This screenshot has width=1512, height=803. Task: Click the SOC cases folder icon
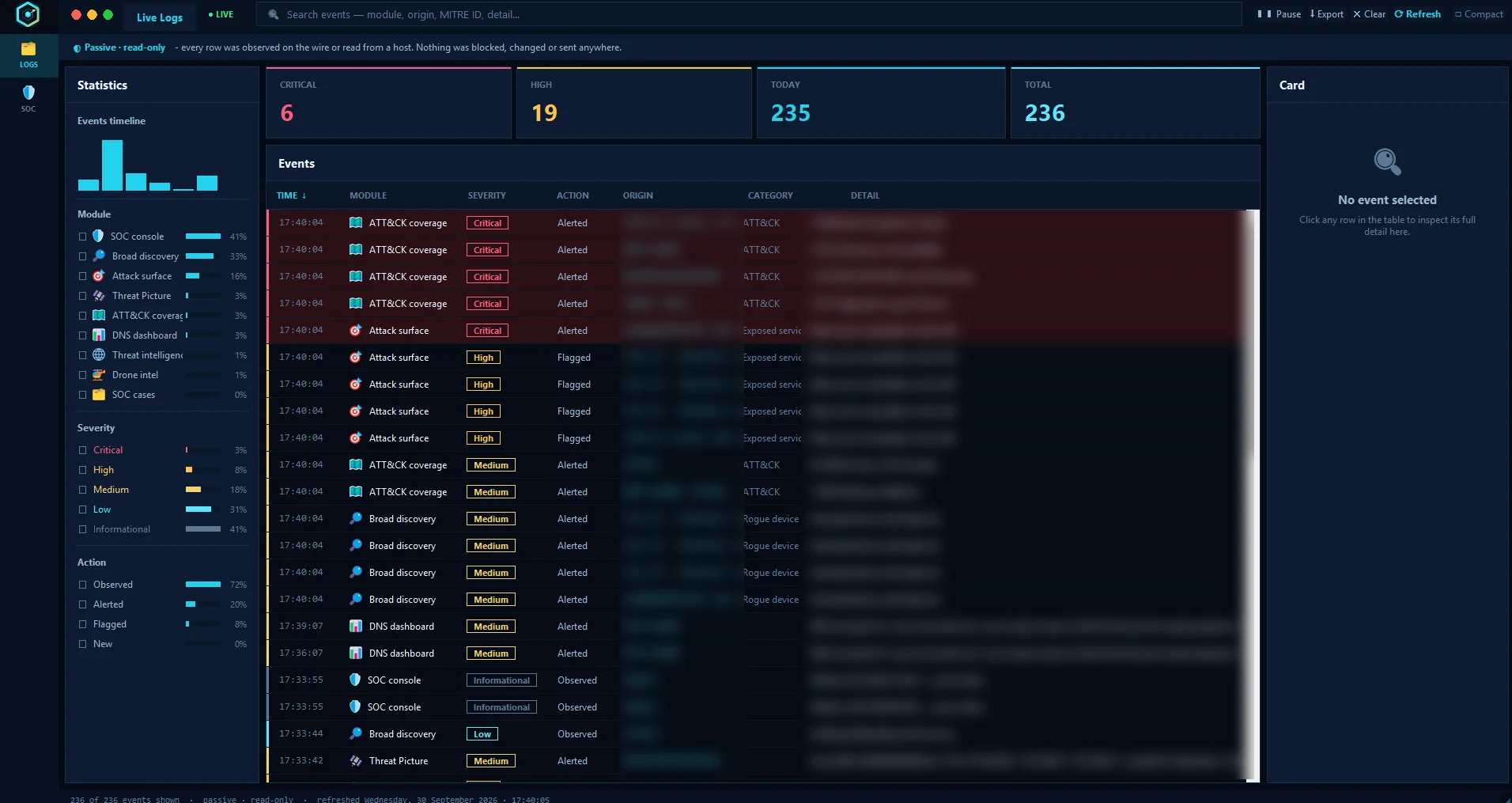pos(99,394)
